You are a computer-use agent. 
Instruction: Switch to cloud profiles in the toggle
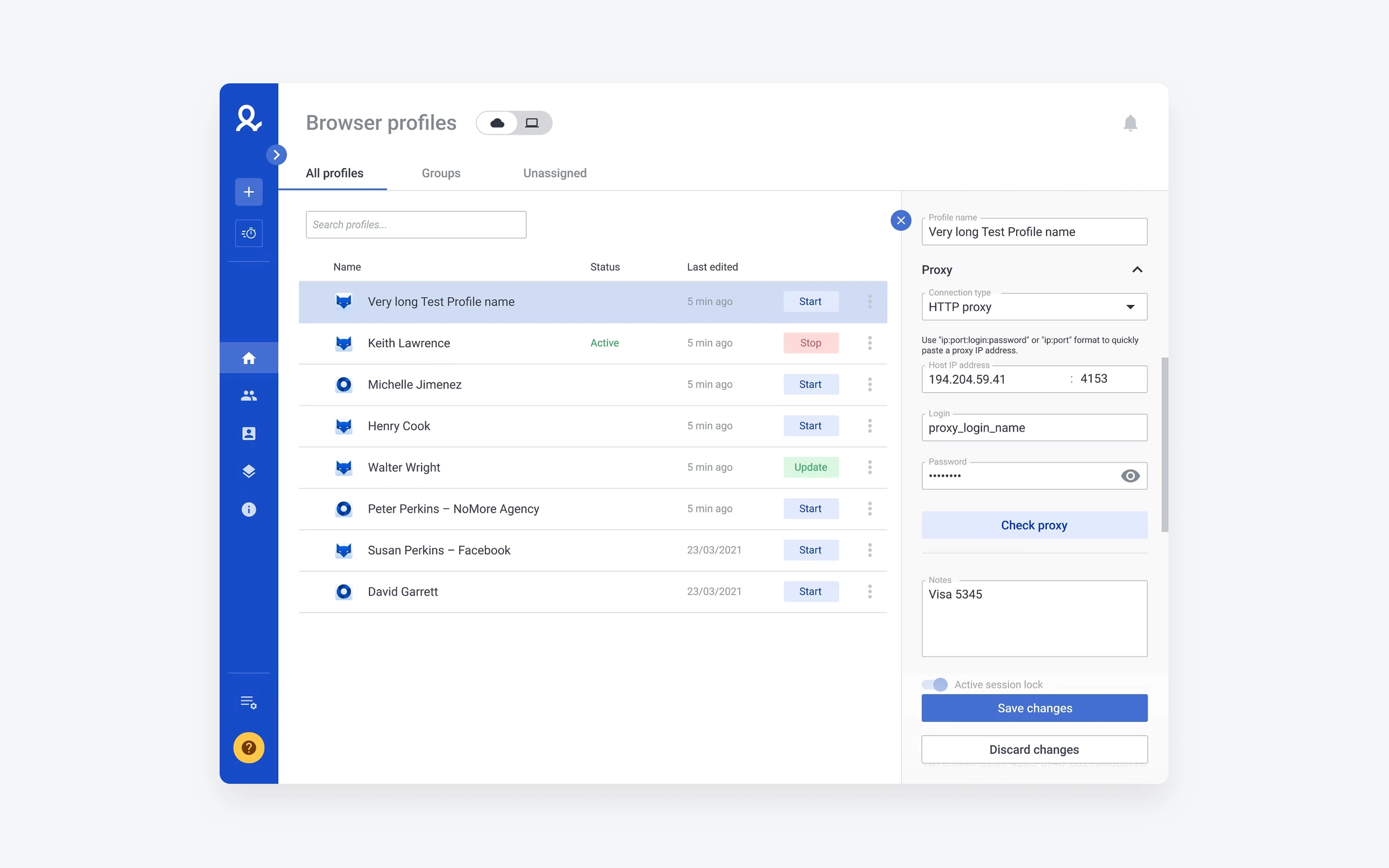pyautogui.click(x=497, y=123)
